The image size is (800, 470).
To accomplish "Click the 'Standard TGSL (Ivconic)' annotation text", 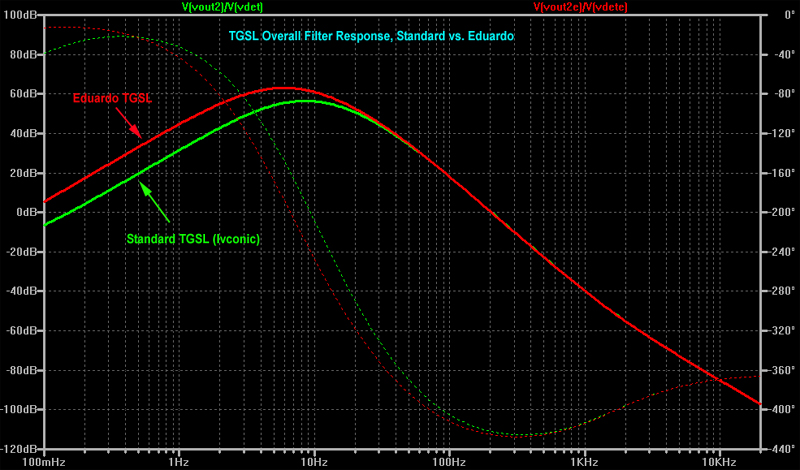I will pos(193,239).
